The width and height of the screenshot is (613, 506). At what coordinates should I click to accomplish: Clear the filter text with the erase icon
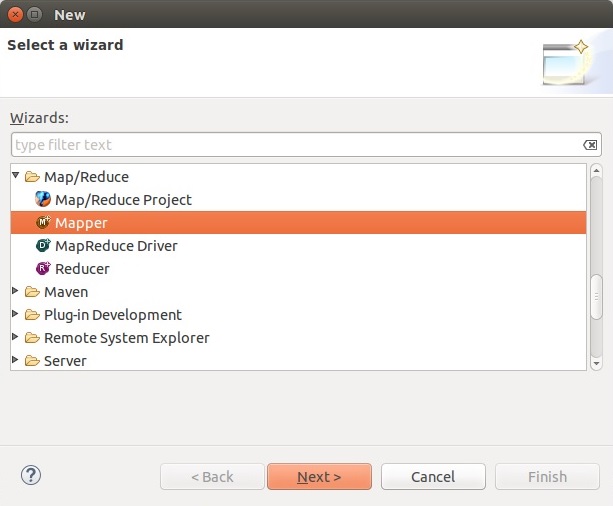[x=590, y=145]
